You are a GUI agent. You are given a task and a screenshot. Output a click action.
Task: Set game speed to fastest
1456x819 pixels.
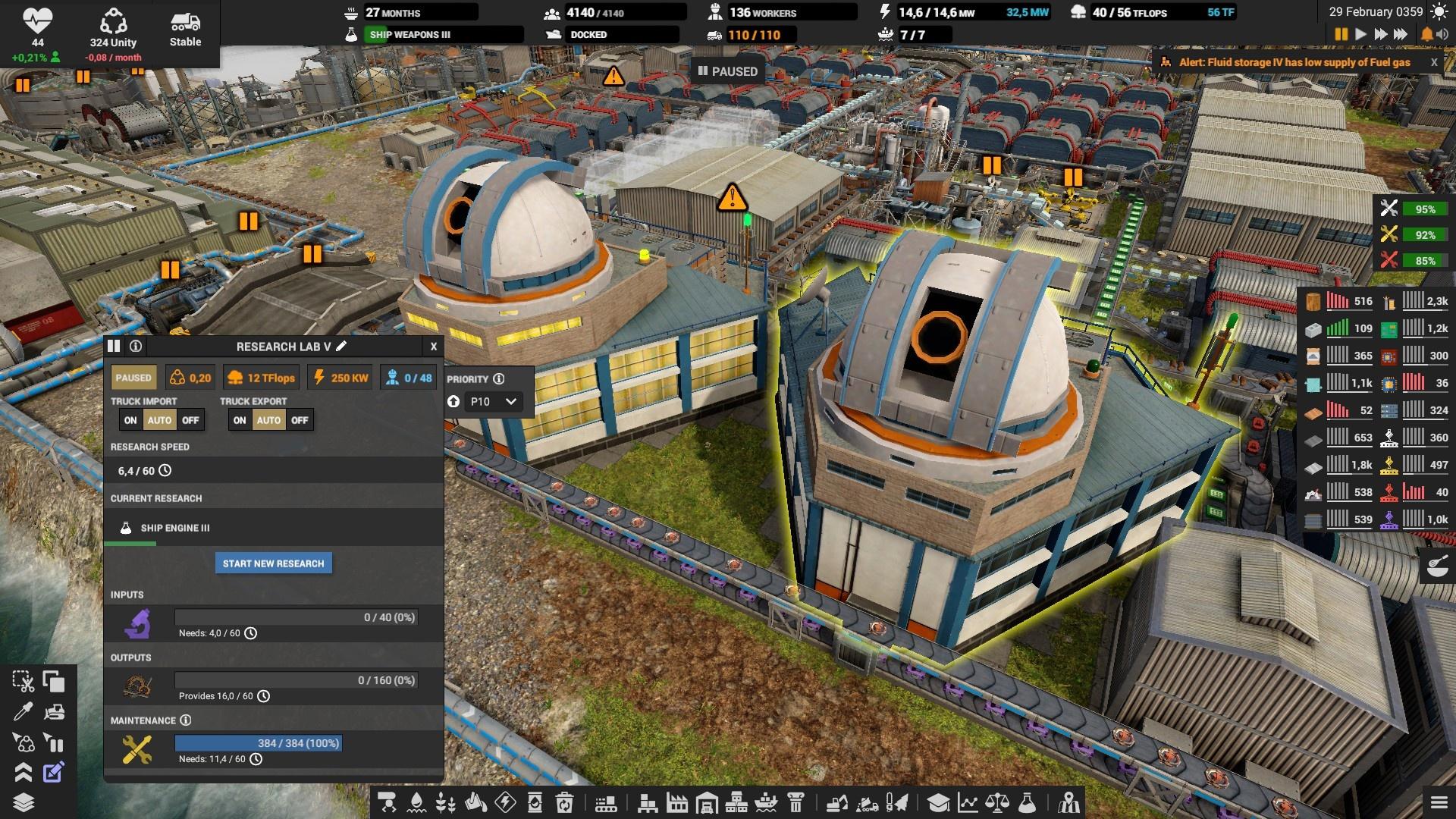coord(1401,34)
